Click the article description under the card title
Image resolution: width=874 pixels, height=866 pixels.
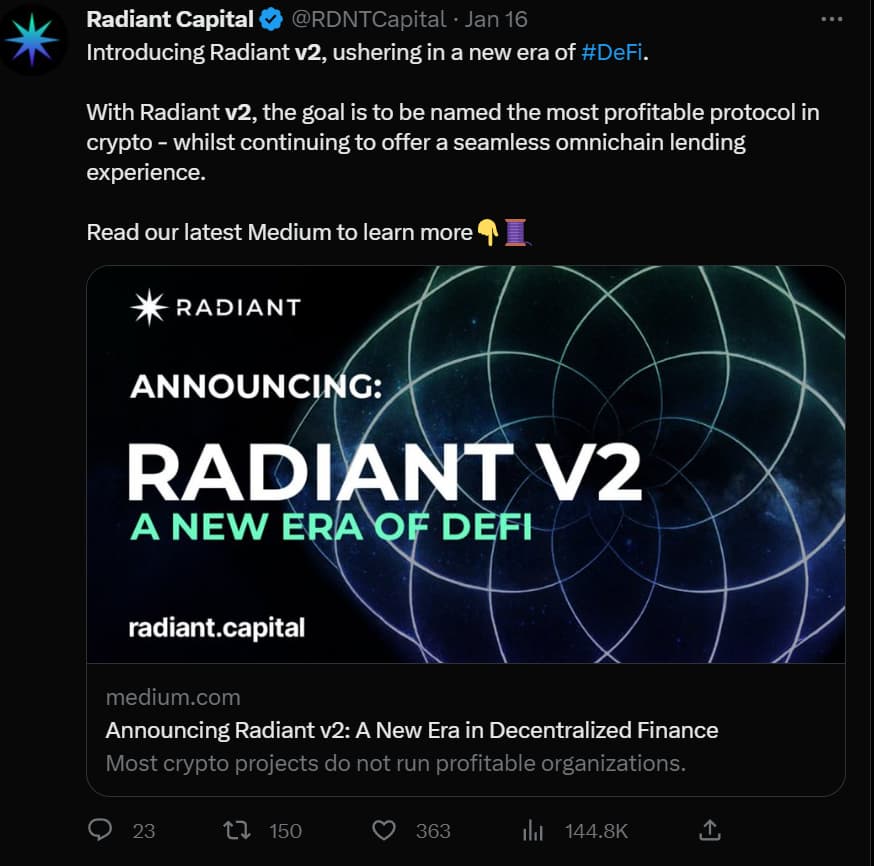(395, 764)
